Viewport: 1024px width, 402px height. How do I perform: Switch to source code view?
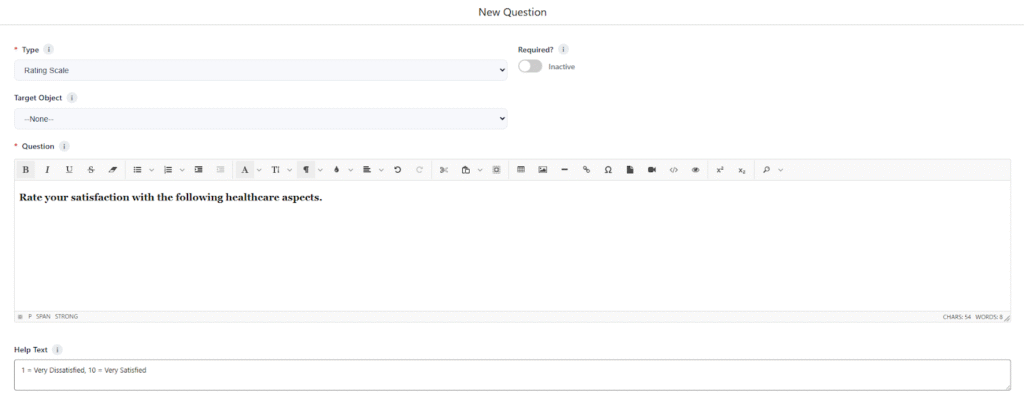point(674,170)
